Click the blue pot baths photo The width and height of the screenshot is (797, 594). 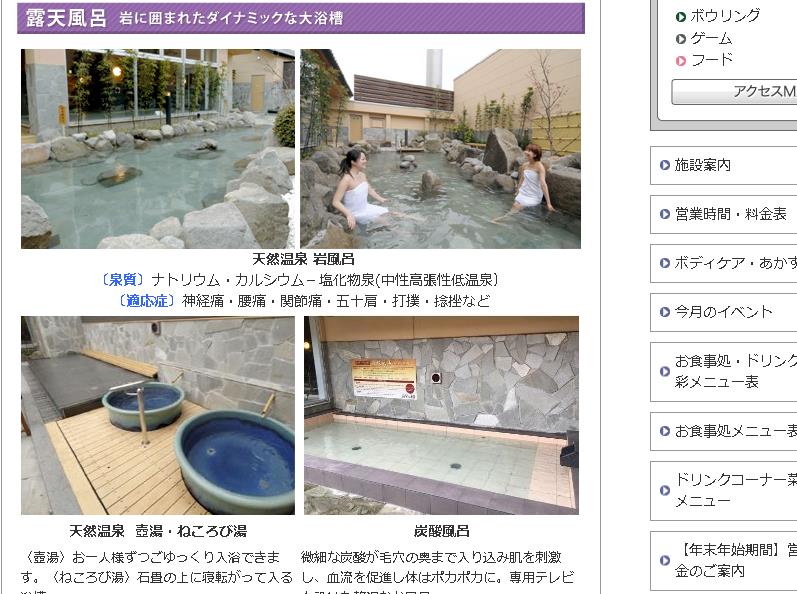pyautogui.click(x=158, y=416)
